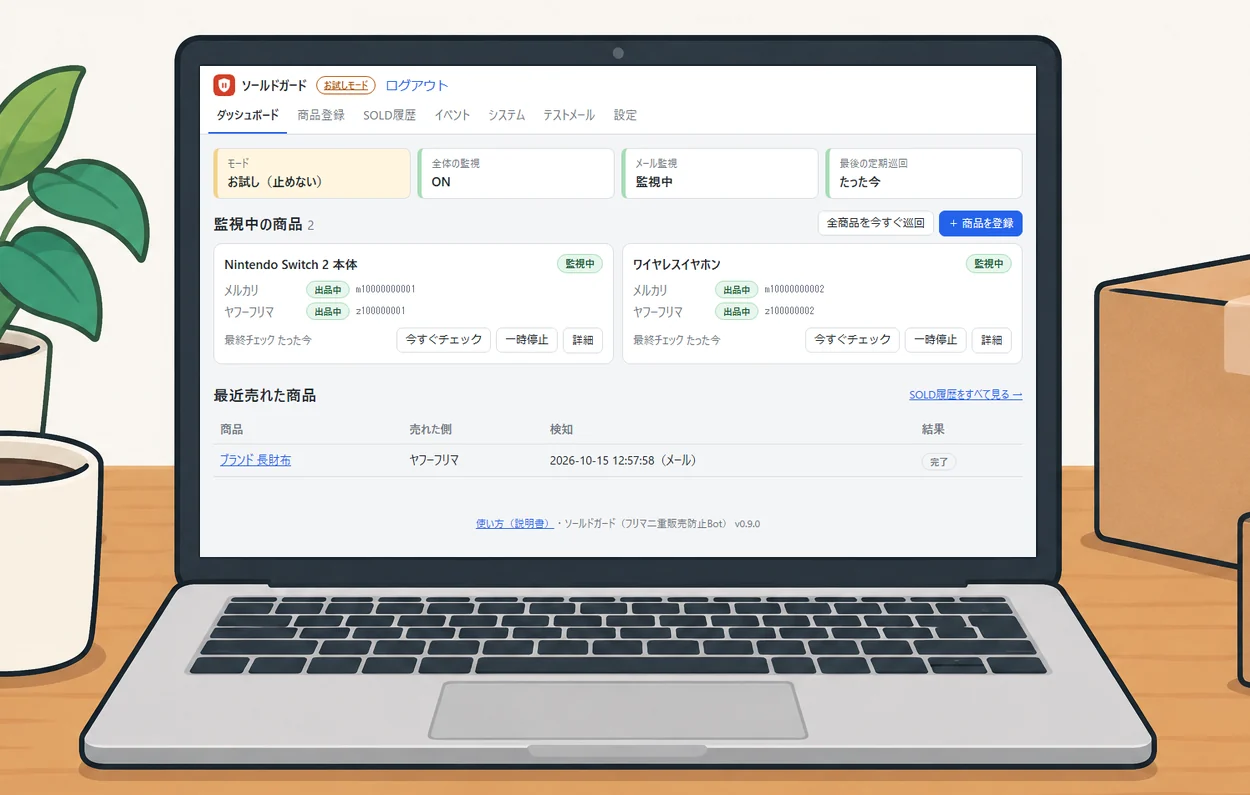The height and width of the screenshot is (795, 1250).
Task: Click the ログアウト link
Action: point(417,85)
